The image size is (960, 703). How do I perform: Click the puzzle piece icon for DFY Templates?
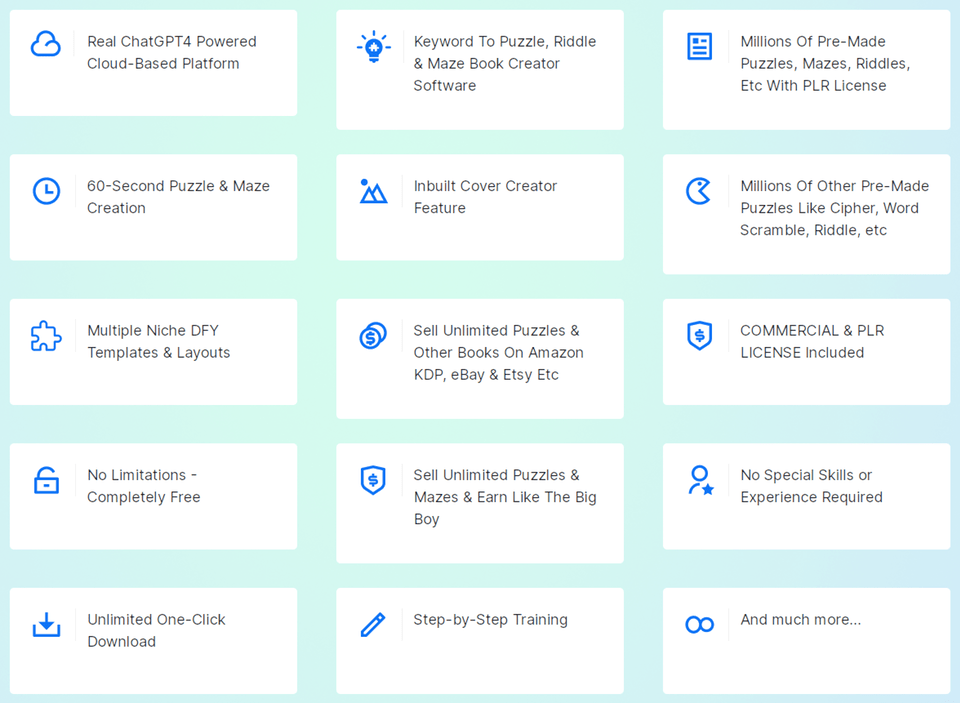coord(46,336)
